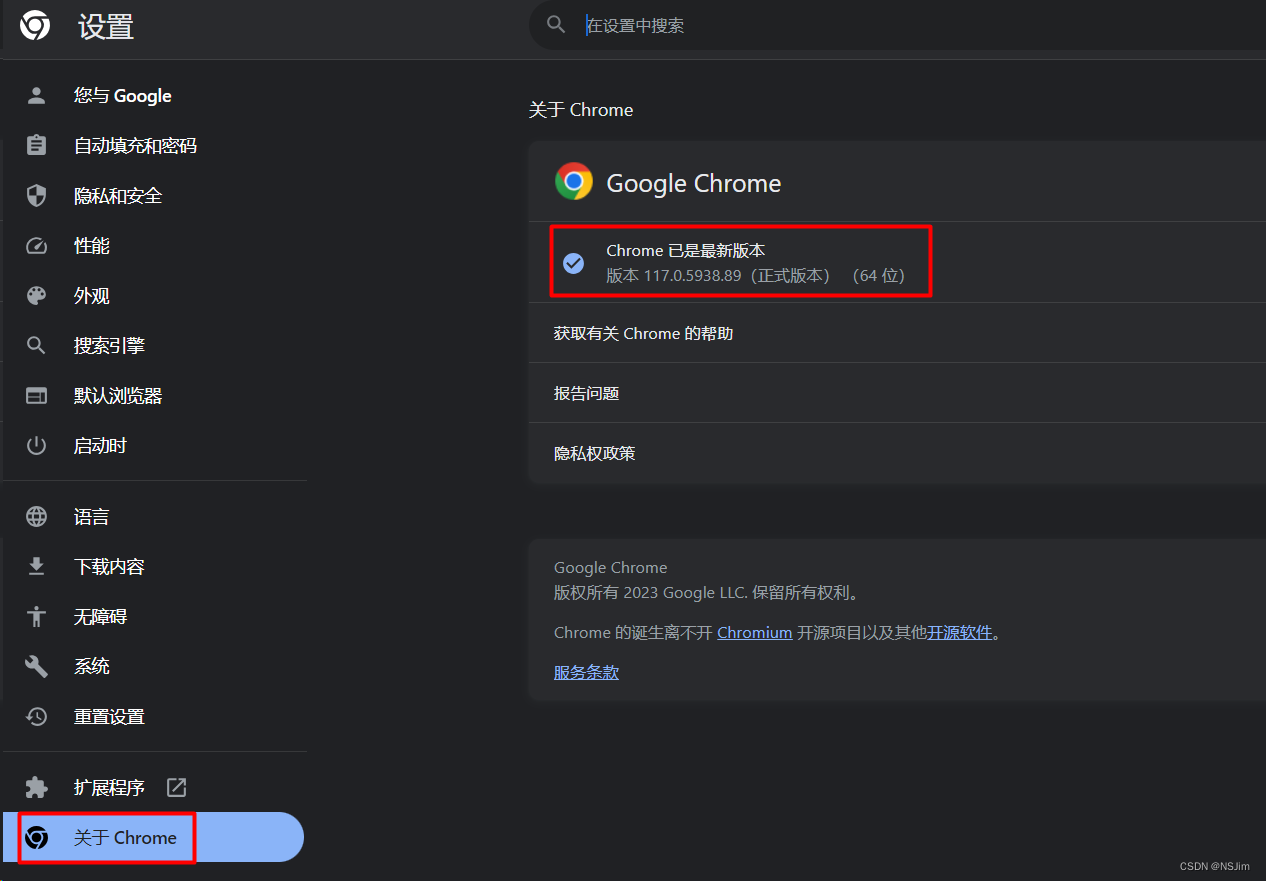1266x881 pixels.
Task: Click the restore clock icon for 重置设置
Action: coord(36,717)
